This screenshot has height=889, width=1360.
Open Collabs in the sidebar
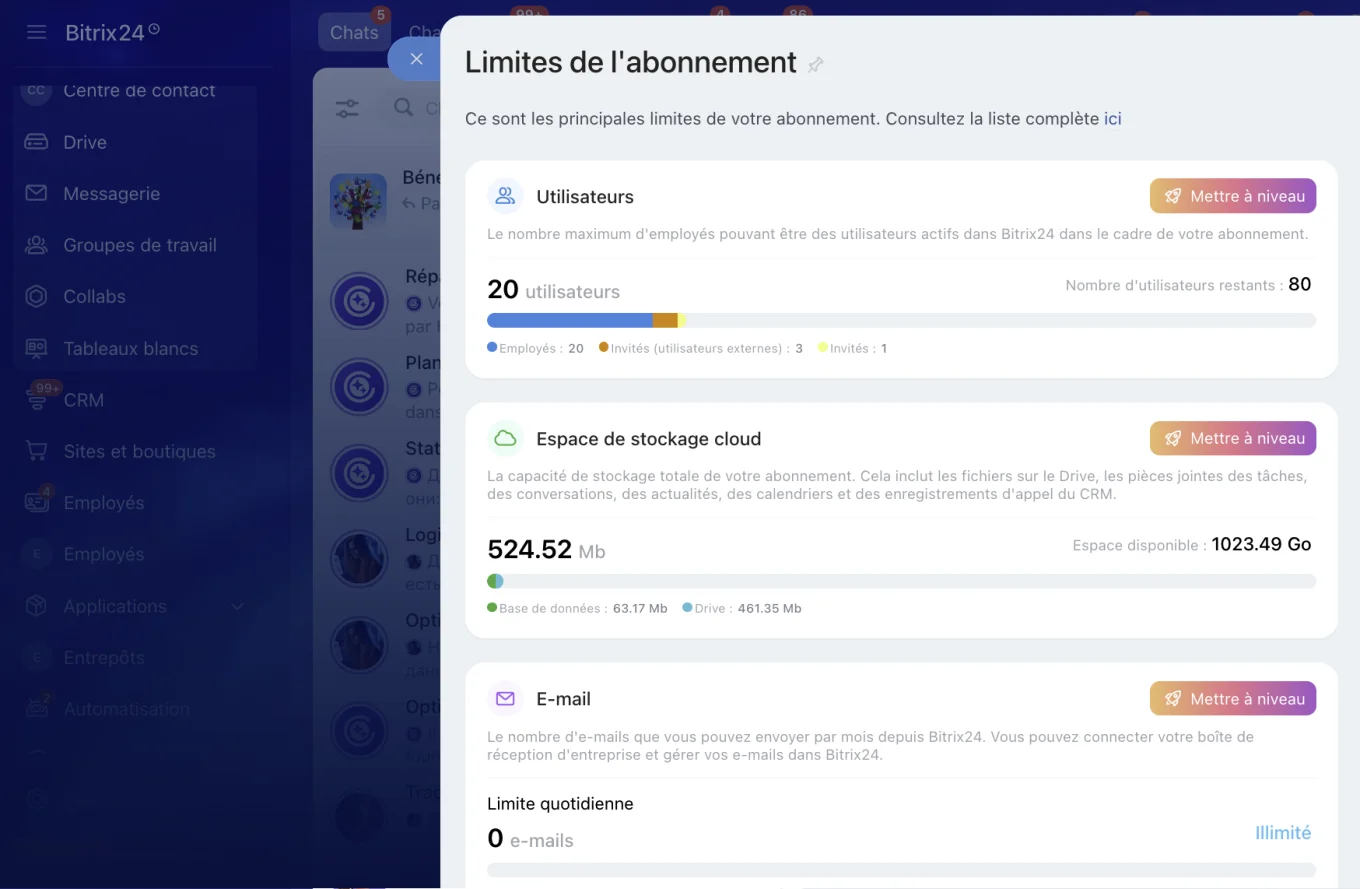tap(94, 297)
